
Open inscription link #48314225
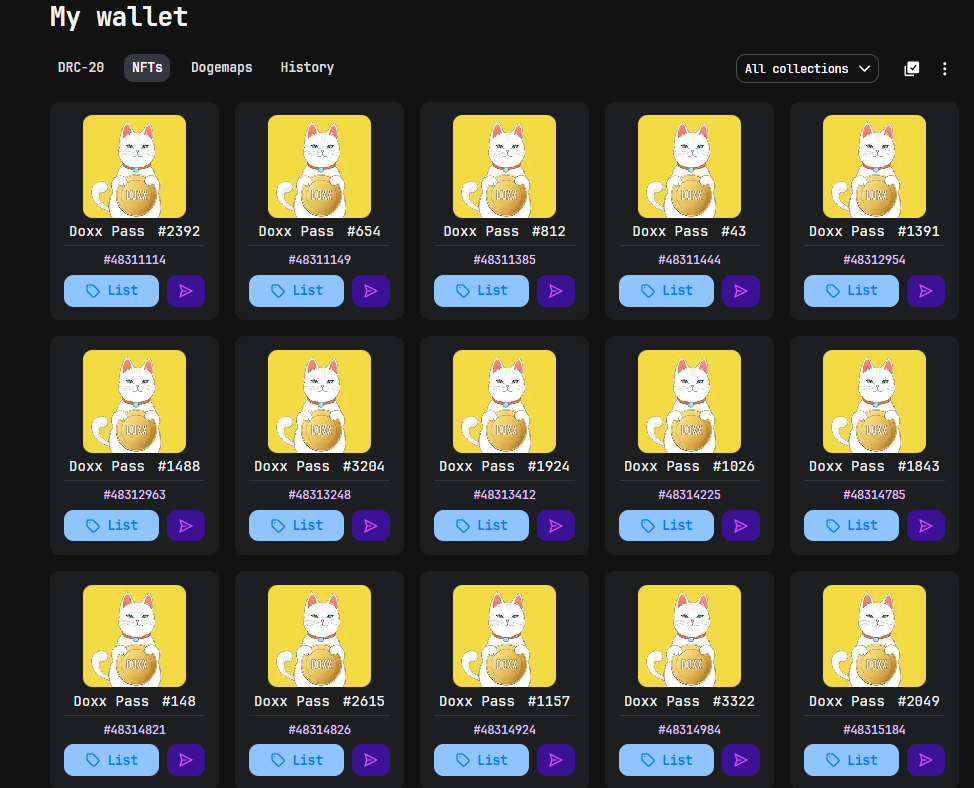[690, 494]
